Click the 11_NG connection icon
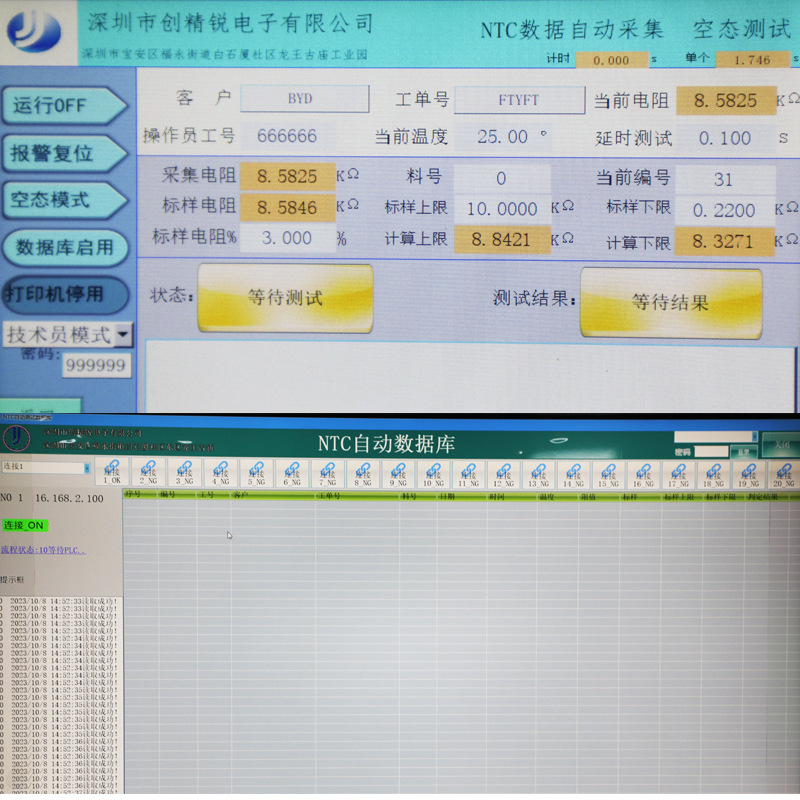The width and height of the screenshot is (800, 800). (468, 473)
